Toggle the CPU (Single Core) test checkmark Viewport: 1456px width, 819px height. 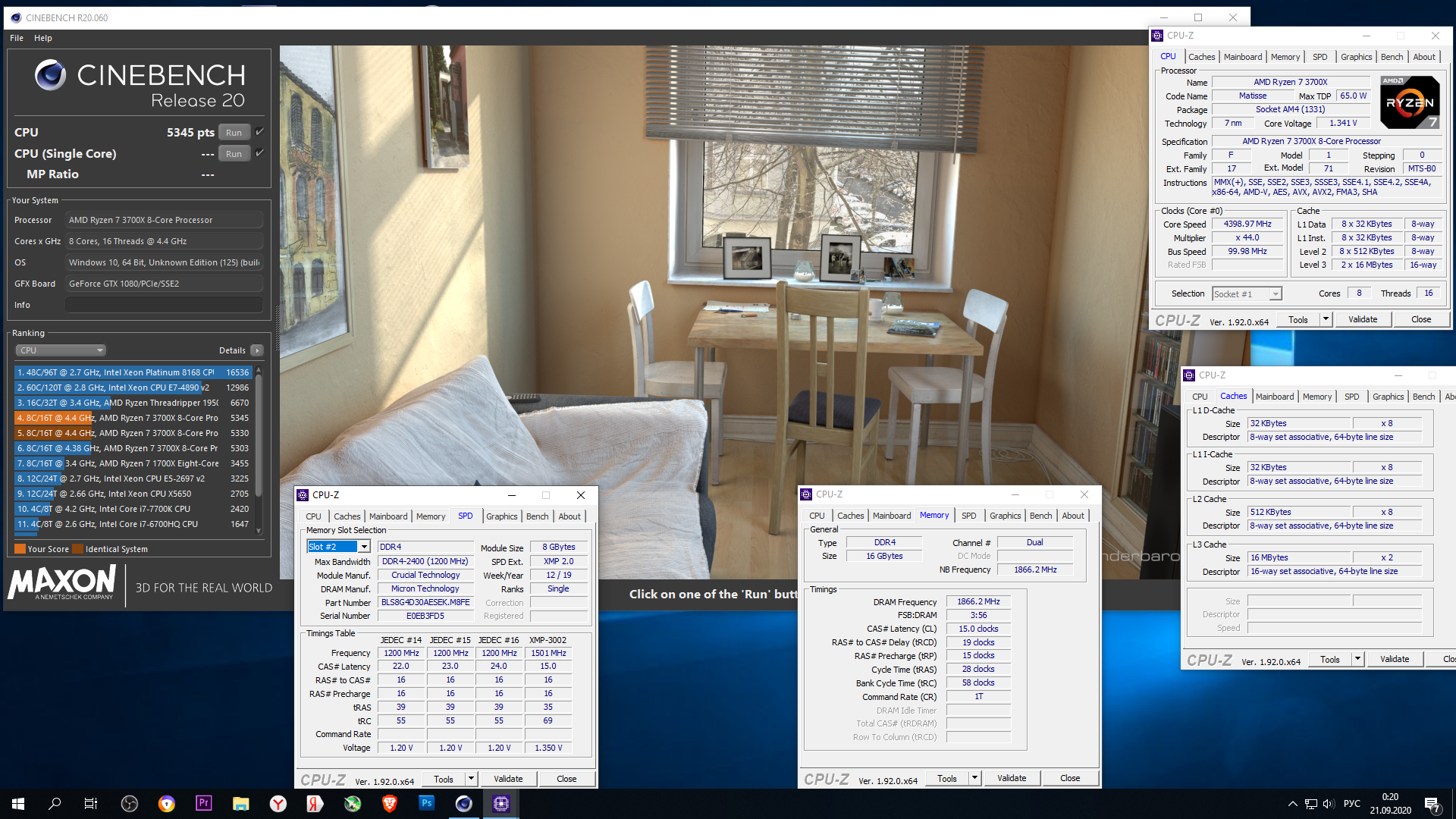259,153
